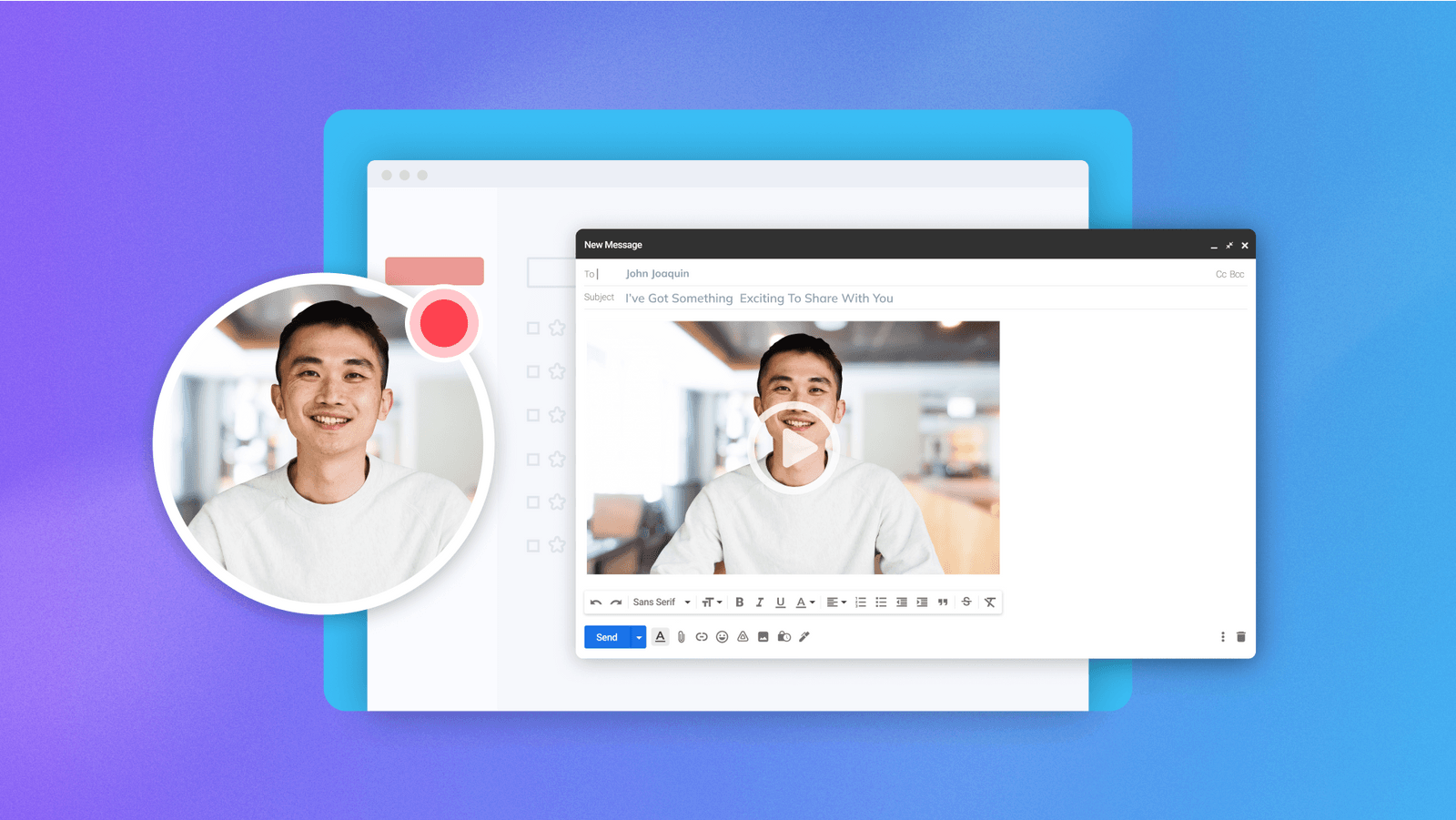Click the Send button
The height and width of the screenshot is (820, 1456).
606,637
